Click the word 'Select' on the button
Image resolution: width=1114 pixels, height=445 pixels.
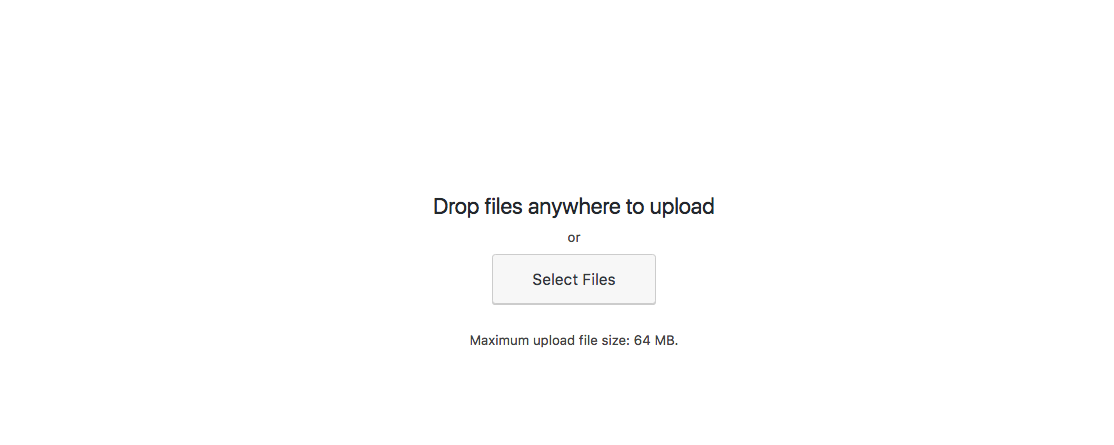pos(555,279)
